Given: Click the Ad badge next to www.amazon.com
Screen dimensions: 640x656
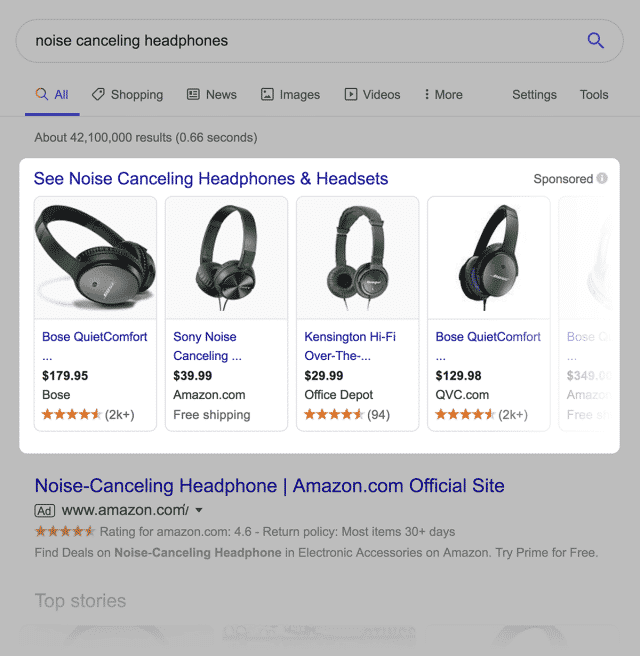Looking at the screenshot, I should point(44,511).
